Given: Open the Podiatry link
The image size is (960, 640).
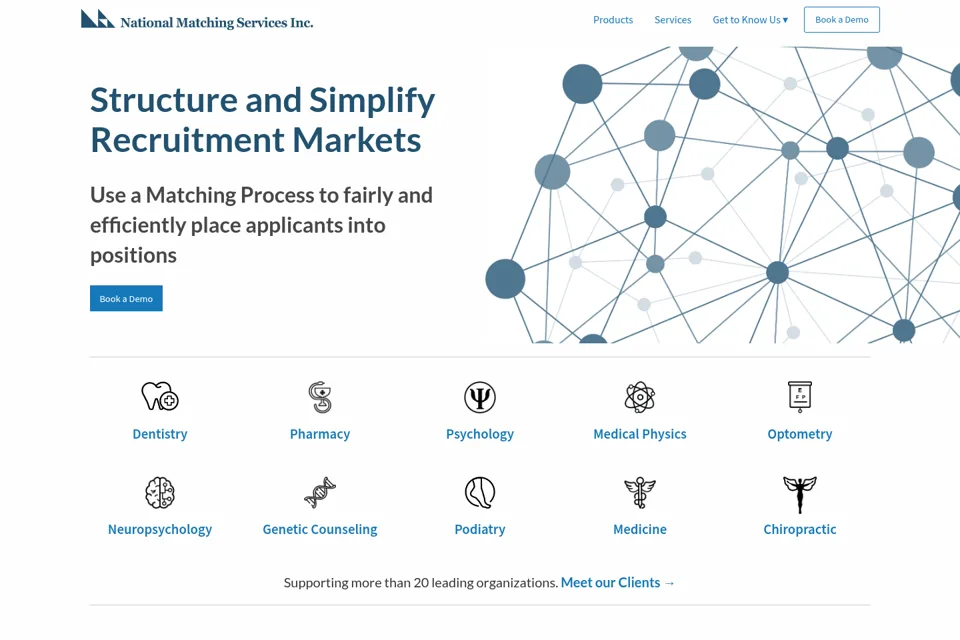Looking at the screenshot, I should [480, 529].
